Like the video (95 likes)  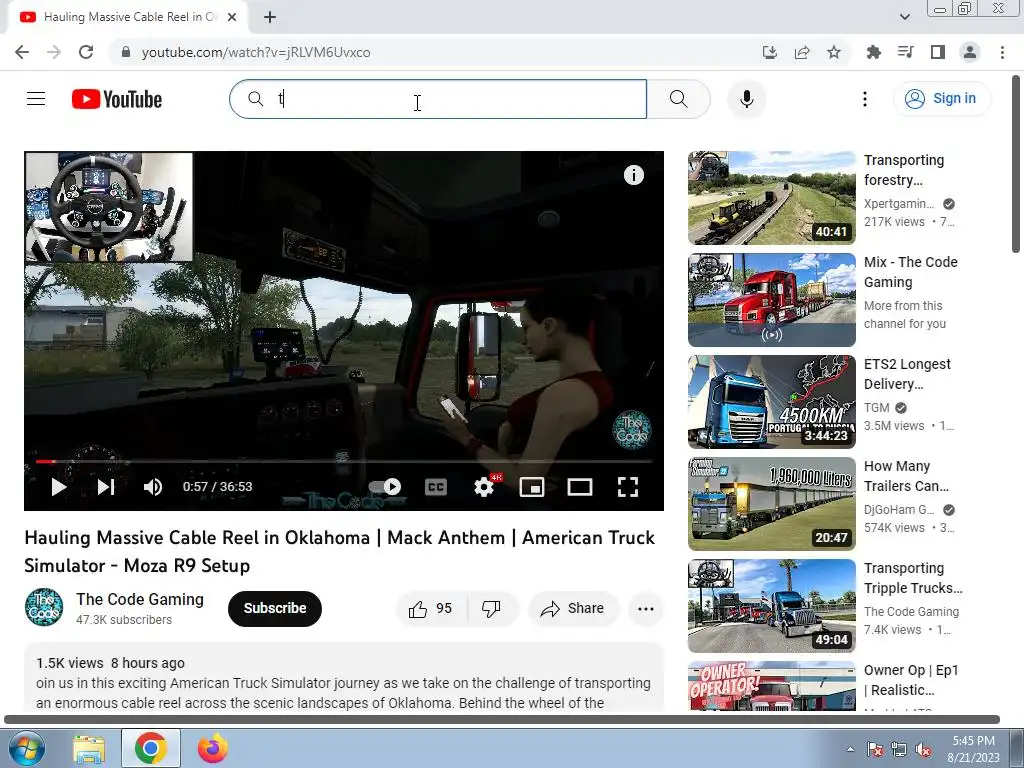[x=430, y=609]
